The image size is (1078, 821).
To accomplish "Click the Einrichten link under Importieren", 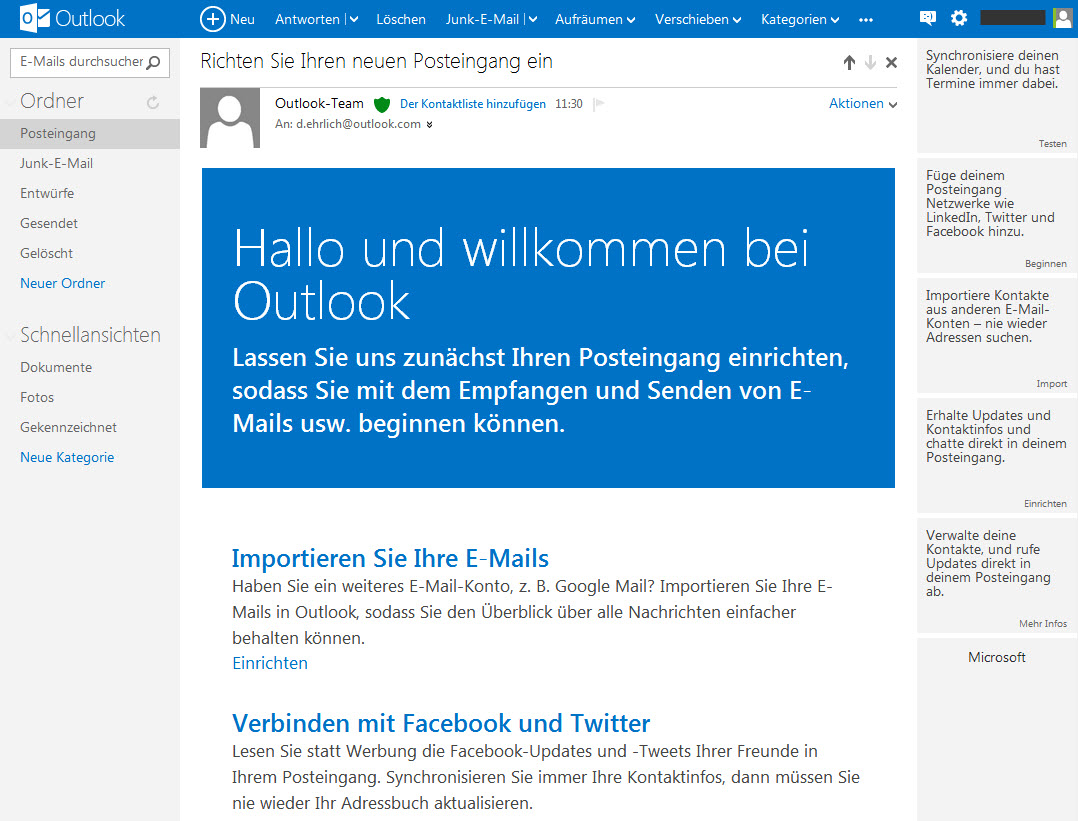I will [x=270, y=663].
